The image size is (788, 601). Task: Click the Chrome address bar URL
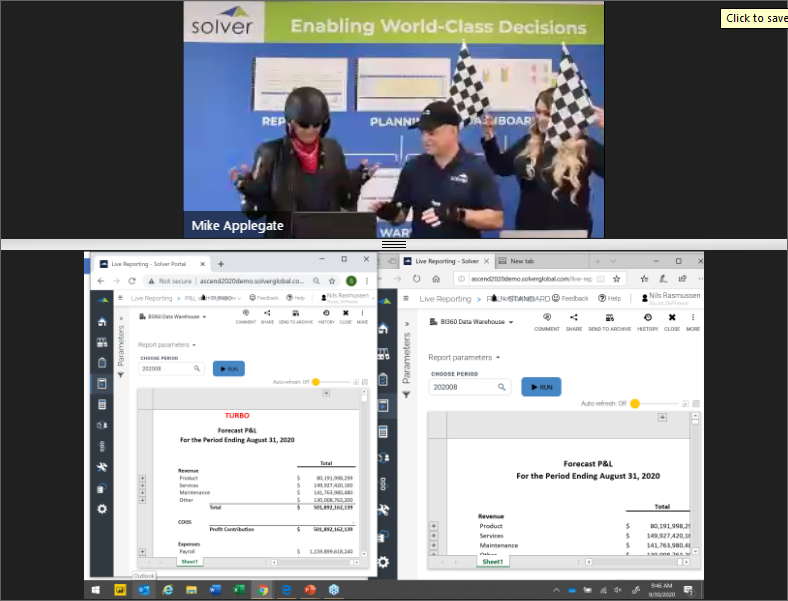coord(252,281)
